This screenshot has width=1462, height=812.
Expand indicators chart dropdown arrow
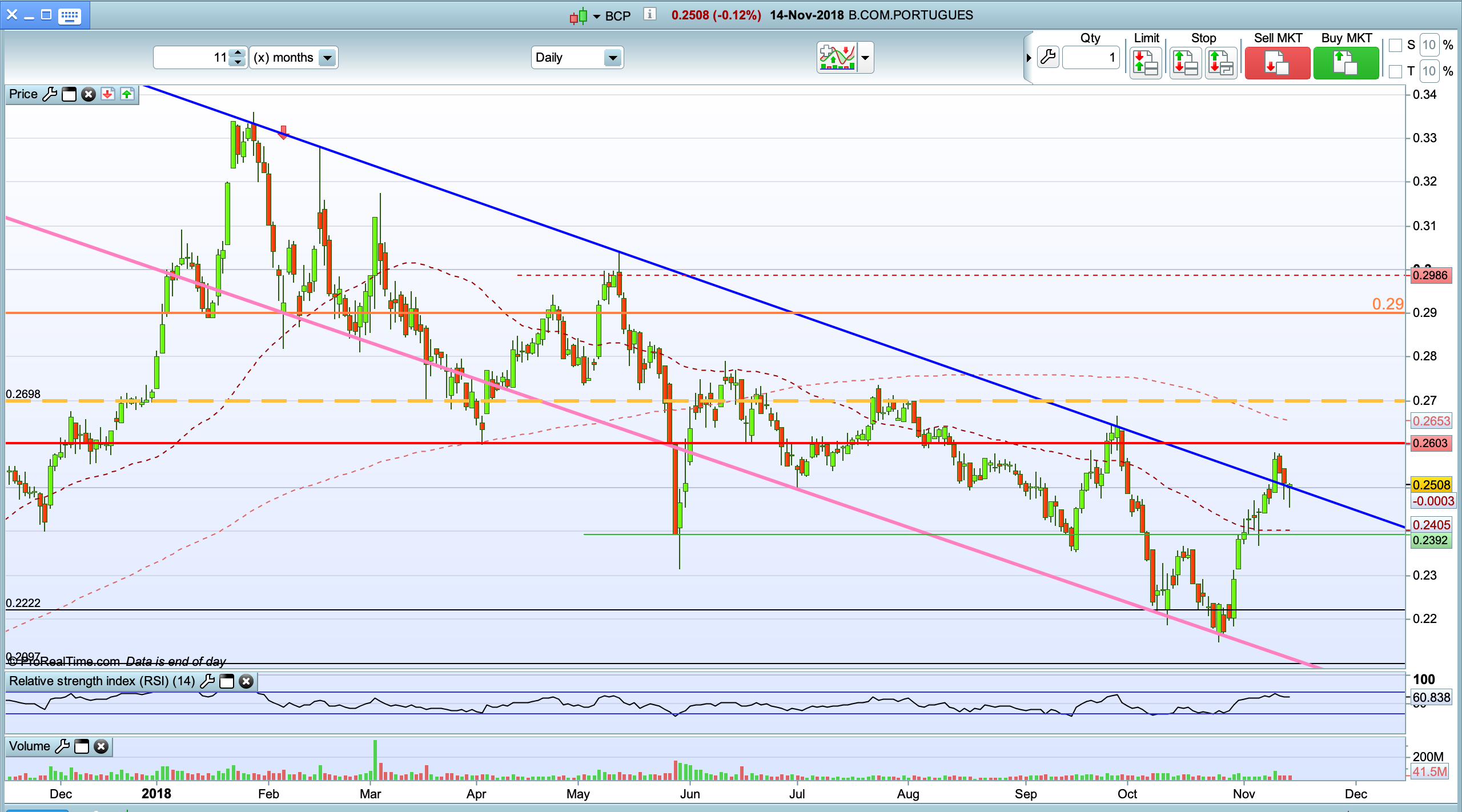click(865, 58)
